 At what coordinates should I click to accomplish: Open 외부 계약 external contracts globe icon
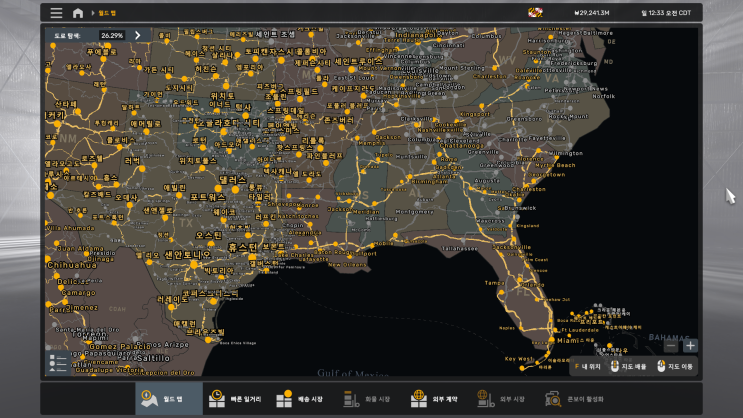click(x=418, y=399)
